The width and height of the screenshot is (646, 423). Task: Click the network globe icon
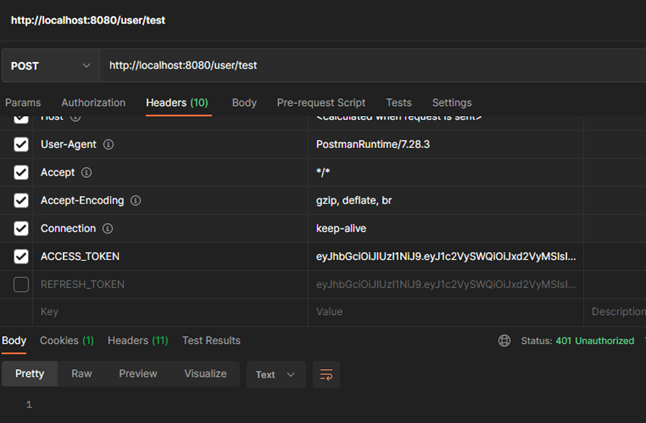coord(504,341)
